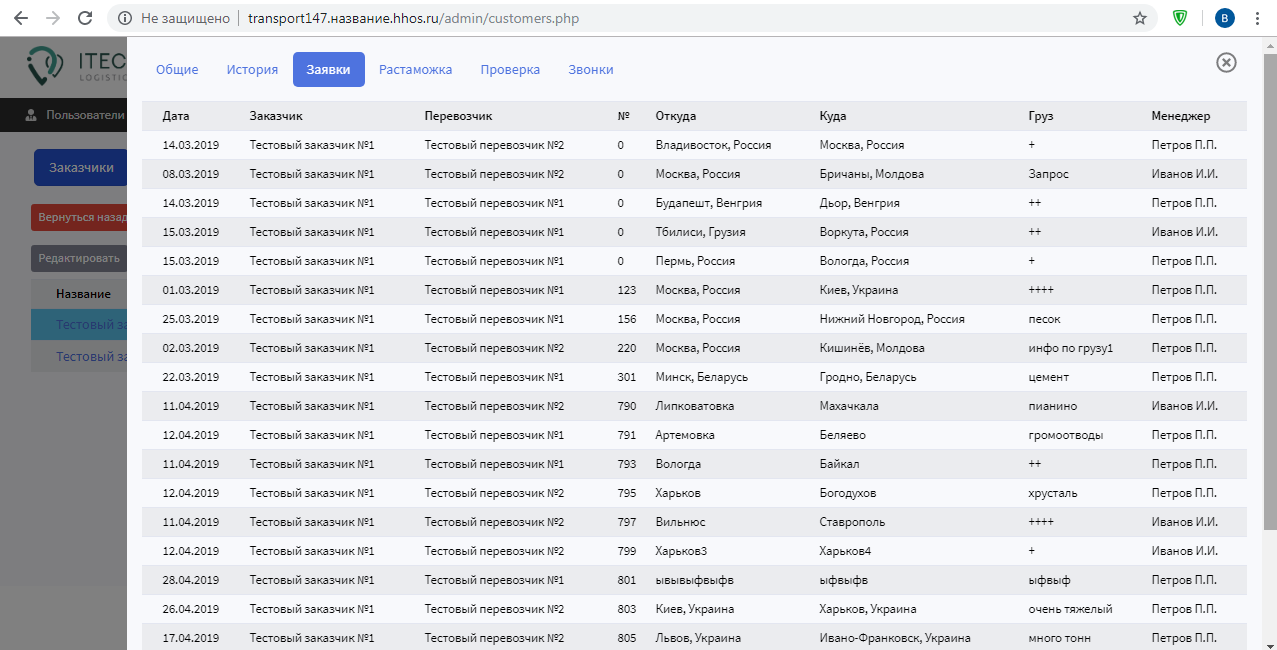1277x650 pixels.
Task: Open the История tab
Action: pos(252,70)
